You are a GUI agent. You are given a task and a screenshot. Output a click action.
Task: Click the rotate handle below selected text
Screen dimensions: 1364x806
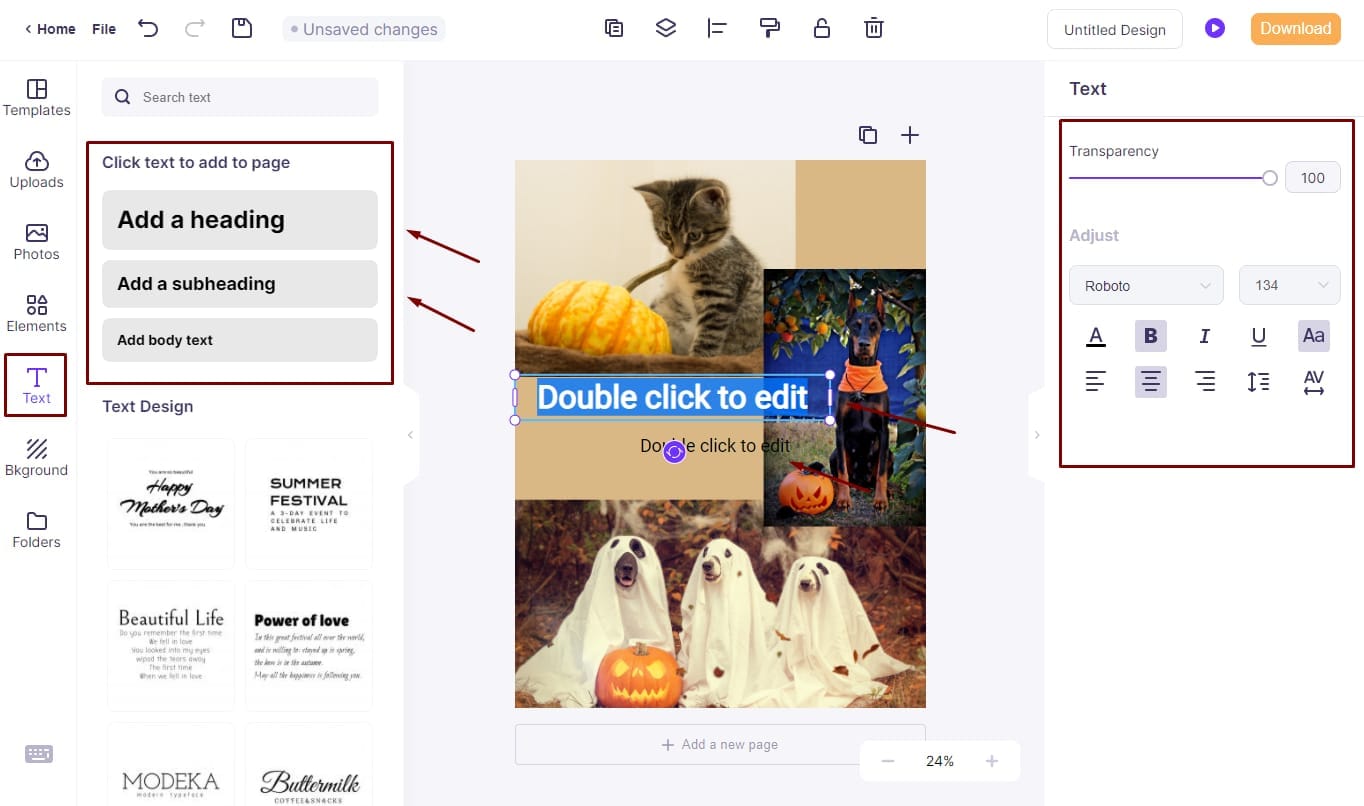674,452
